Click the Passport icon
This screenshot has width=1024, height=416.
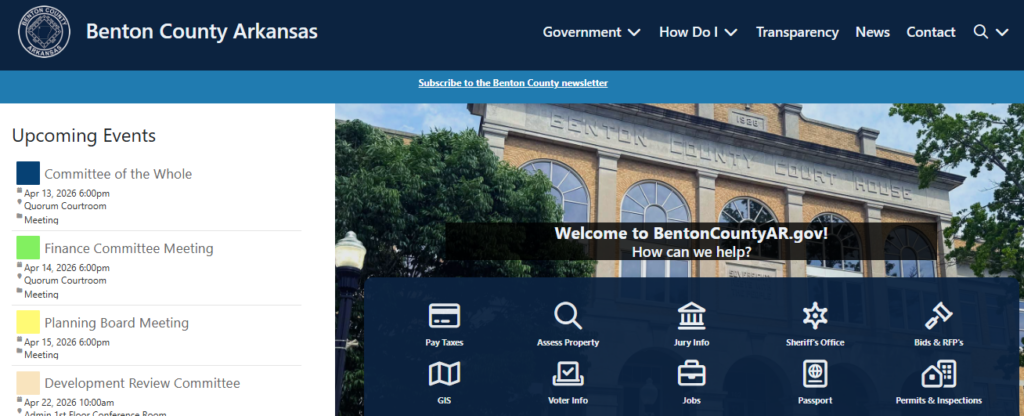coord(815,375)
